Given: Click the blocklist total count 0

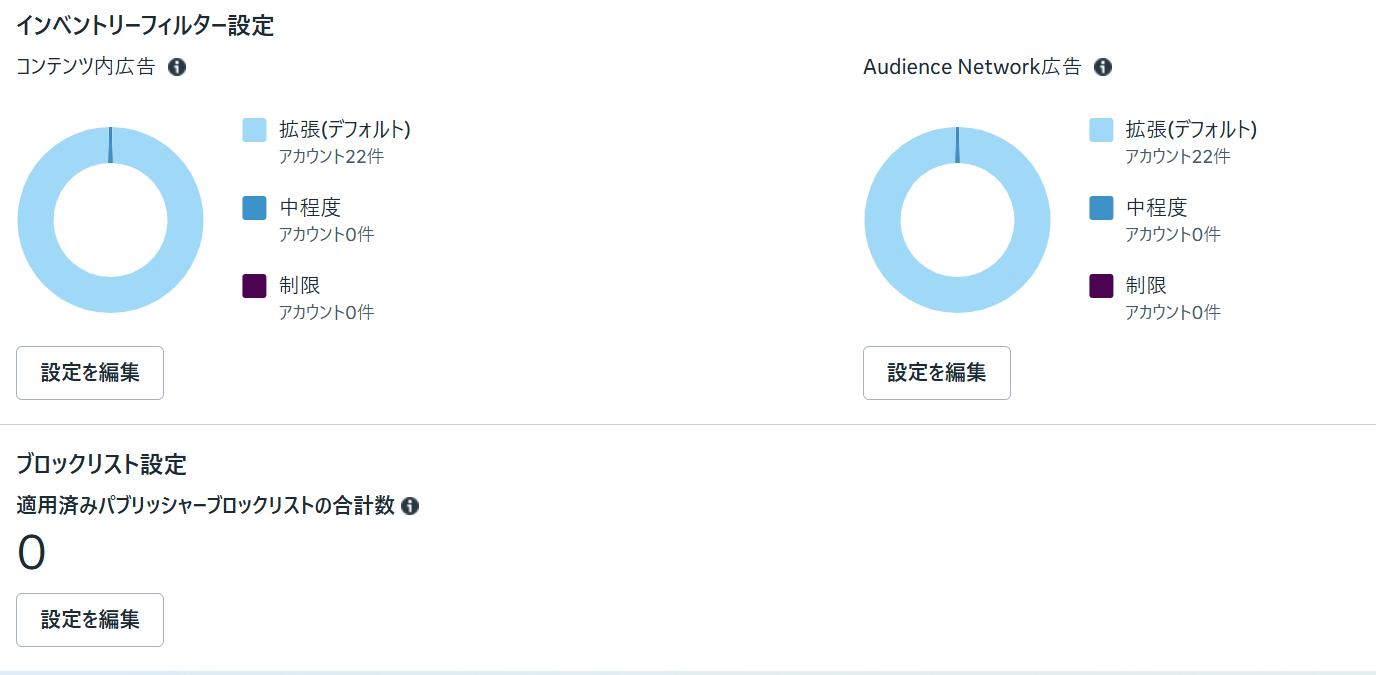Looking at the screenshot, I should pyautogui.click(x=32, y=553).
